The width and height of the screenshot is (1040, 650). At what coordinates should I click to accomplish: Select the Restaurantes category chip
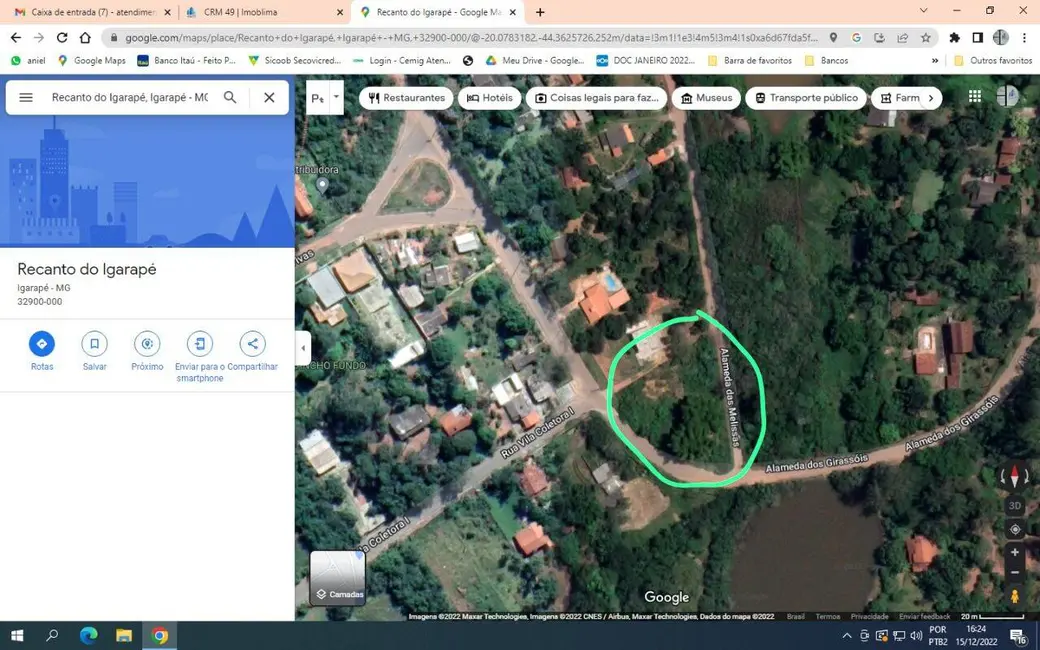click(406, 98)
